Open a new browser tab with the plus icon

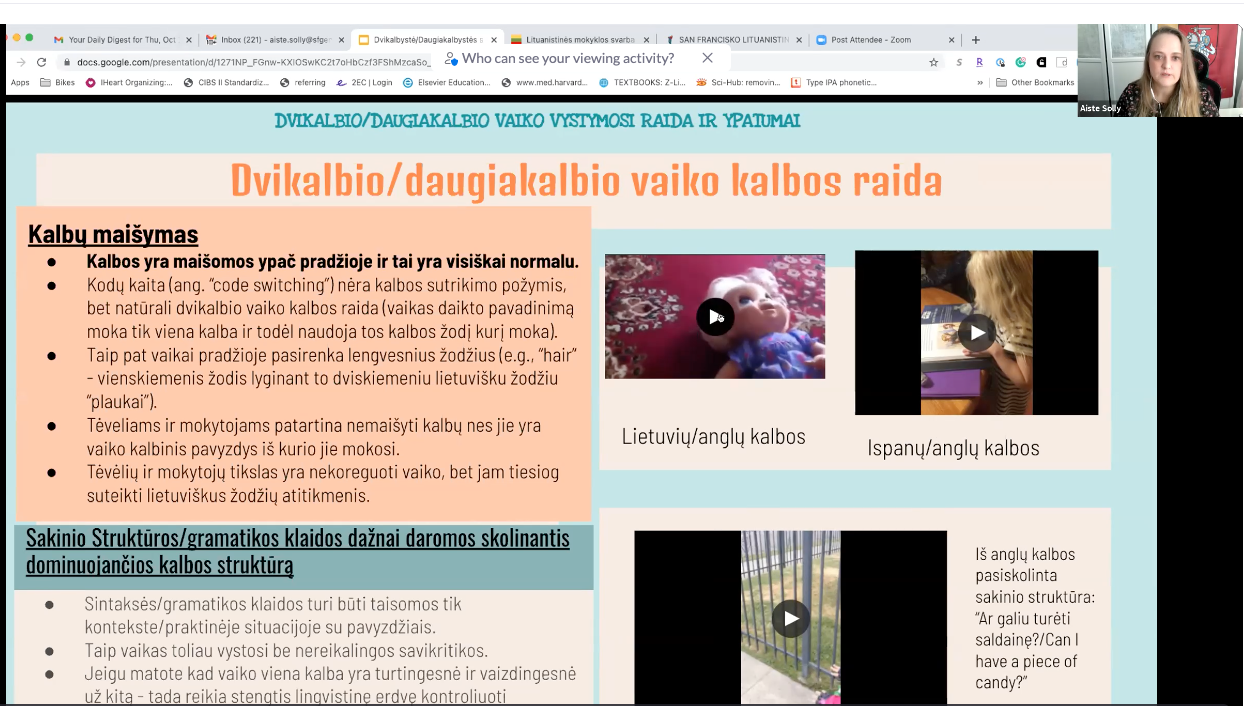click(976, 40)
